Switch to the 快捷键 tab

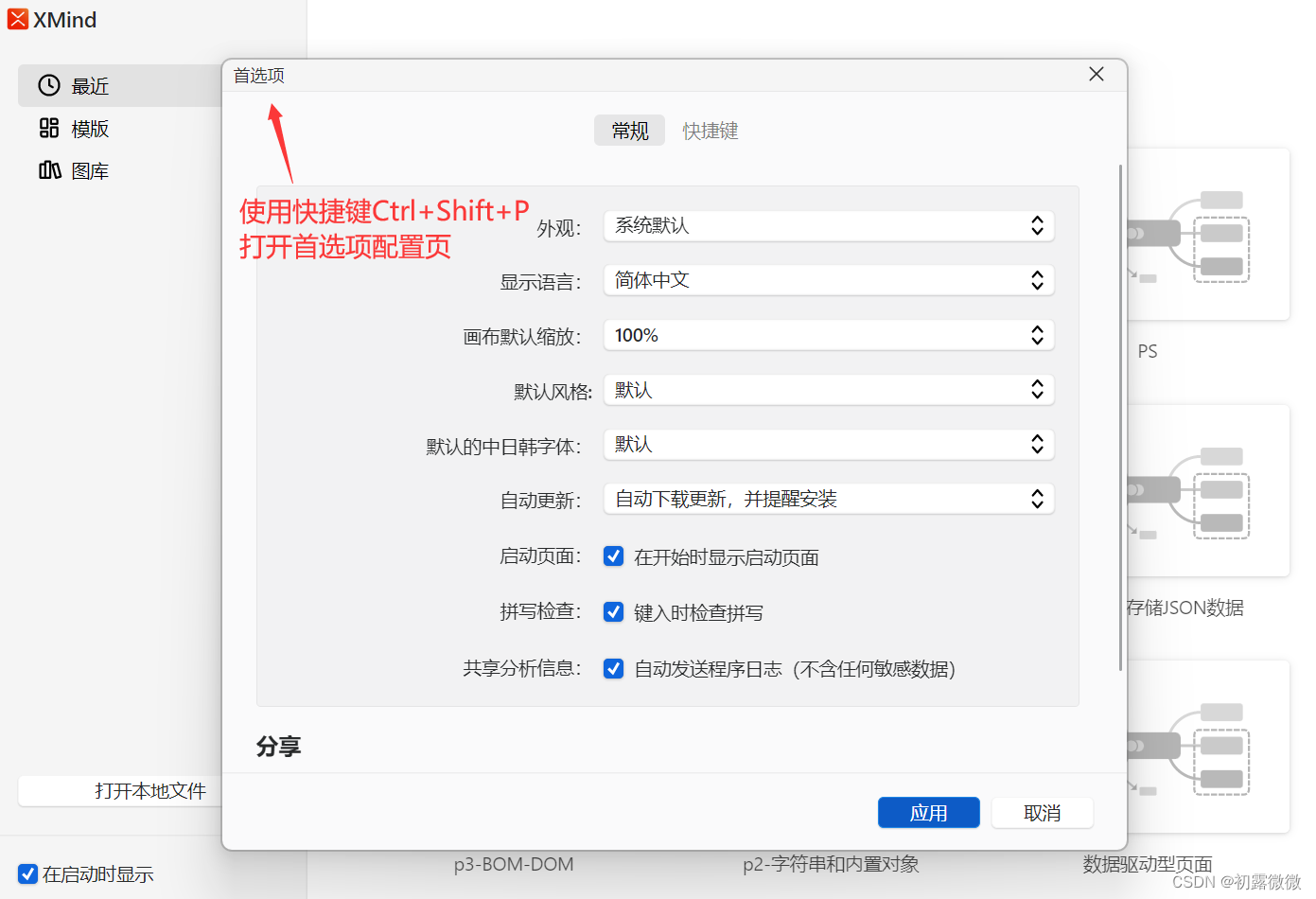(711, 131)
